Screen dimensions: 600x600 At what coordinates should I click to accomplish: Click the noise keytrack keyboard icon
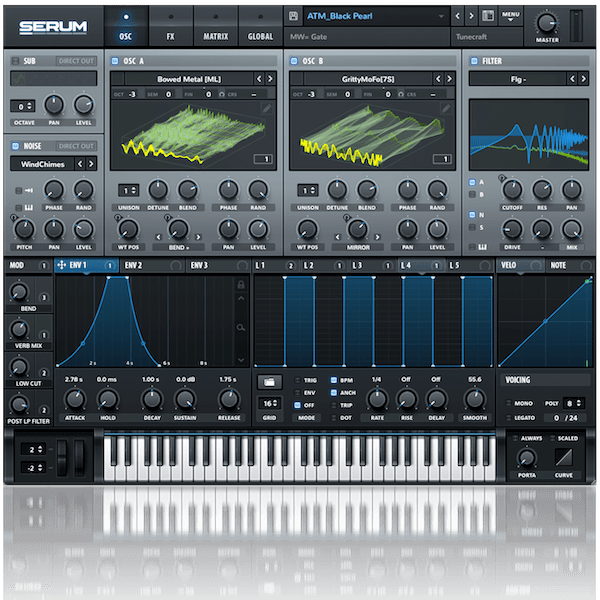[28, 207]
